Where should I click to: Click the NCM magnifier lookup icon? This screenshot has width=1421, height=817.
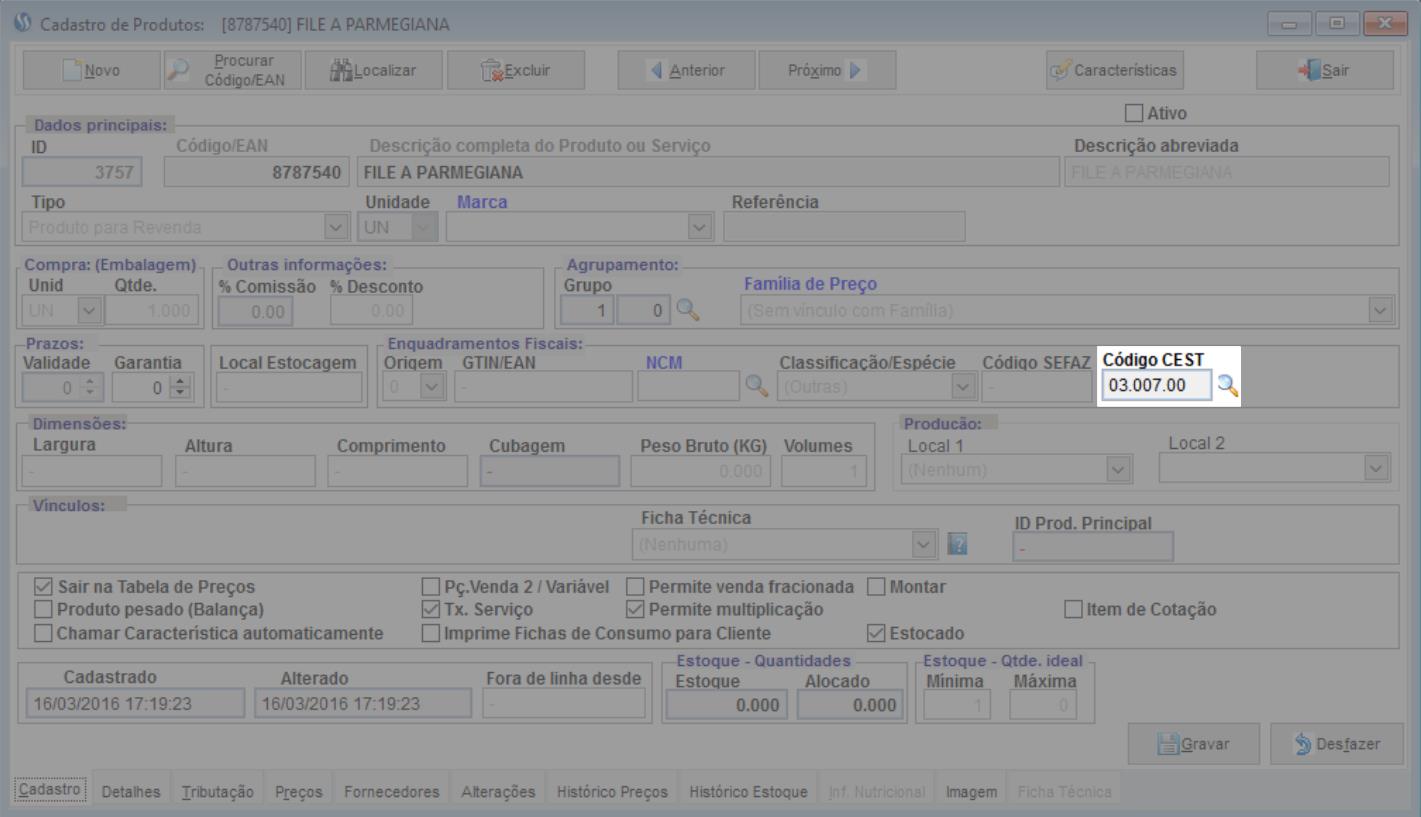pos(759,386)
